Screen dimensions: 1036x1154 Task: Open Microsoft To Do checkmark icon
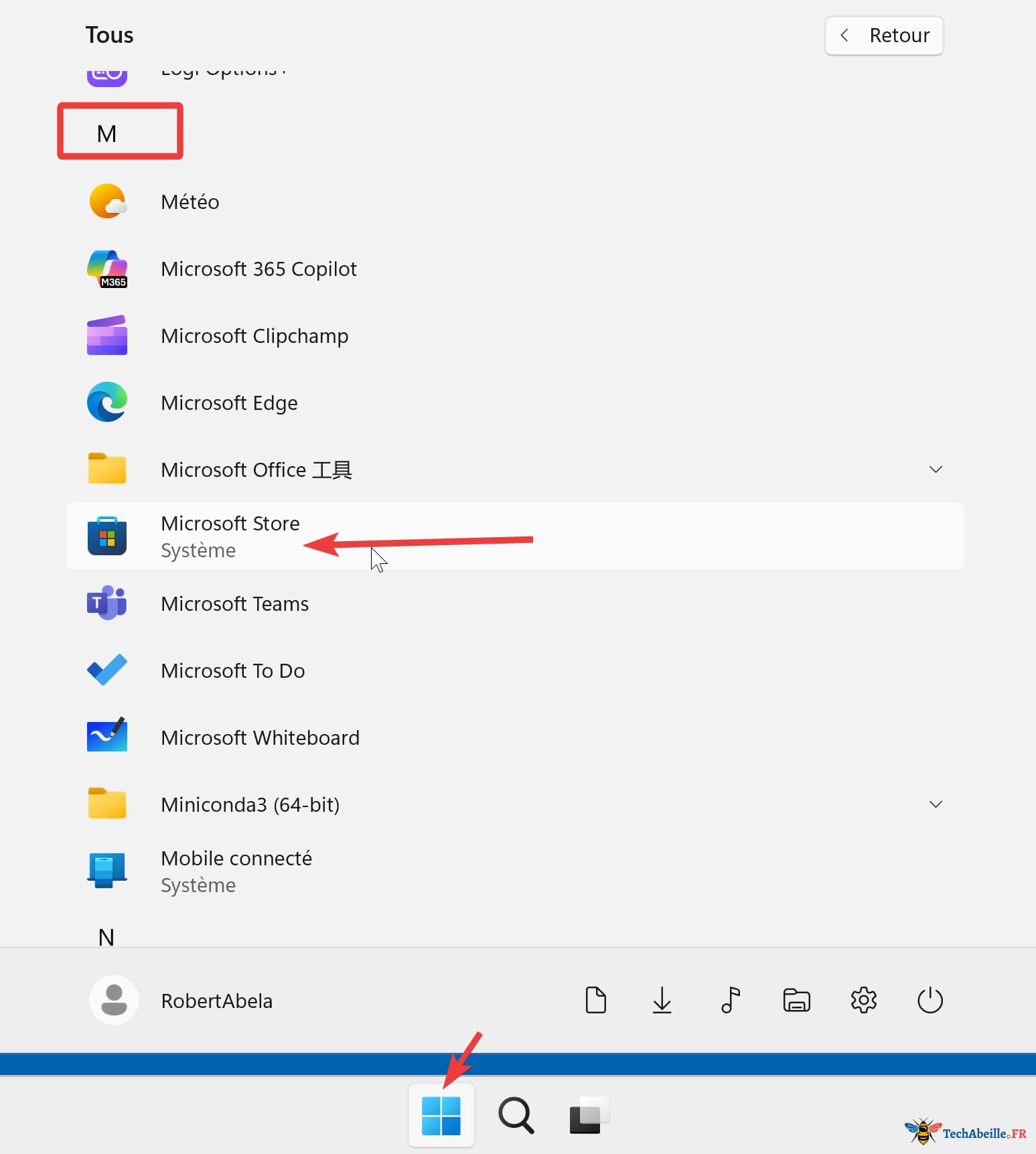coord(107,669)
